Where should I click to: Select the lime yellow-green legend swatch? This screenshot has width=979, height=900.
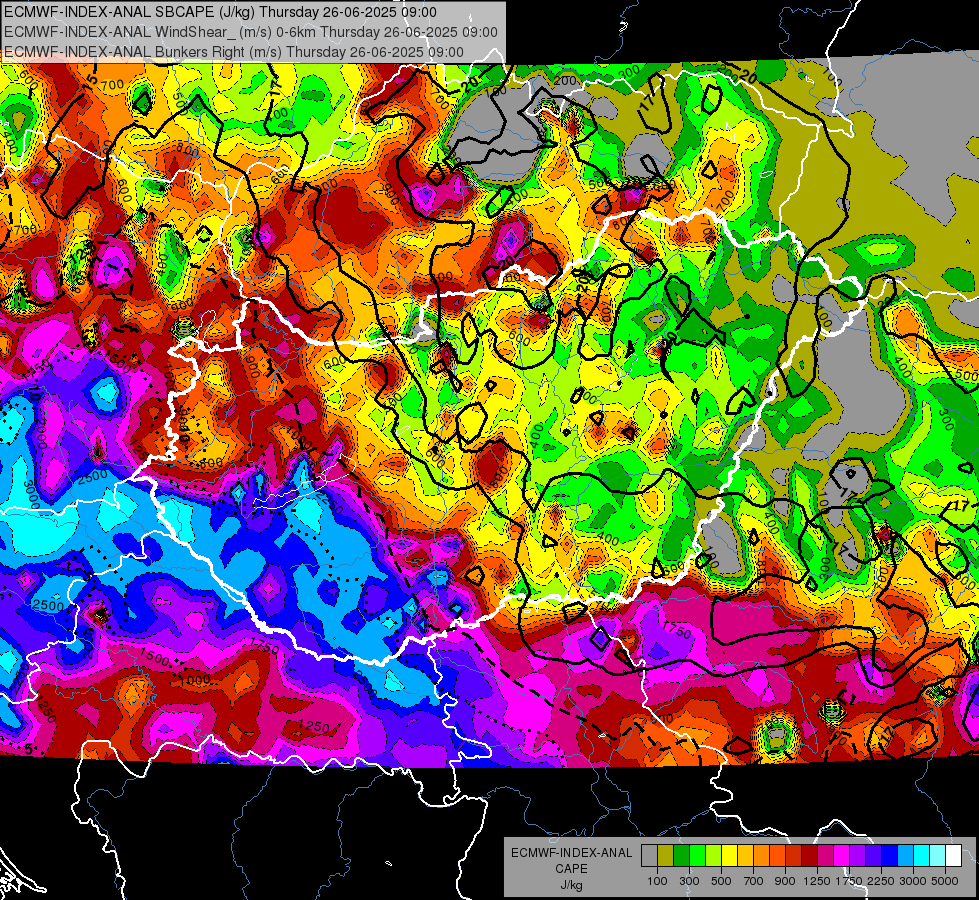tap(714, 856)
